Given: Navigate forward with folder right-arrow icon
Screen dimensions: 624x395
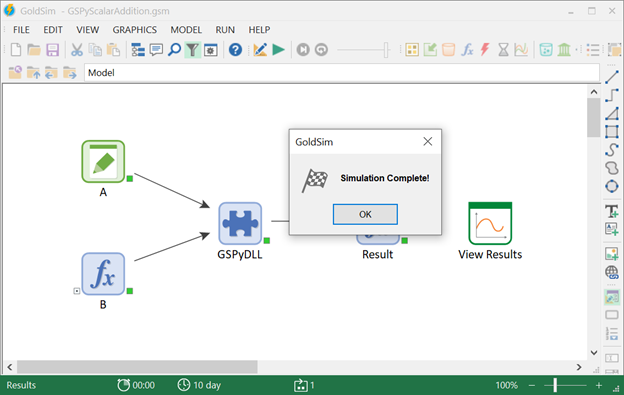Looking at the screenshot, I should coord(70,72).
